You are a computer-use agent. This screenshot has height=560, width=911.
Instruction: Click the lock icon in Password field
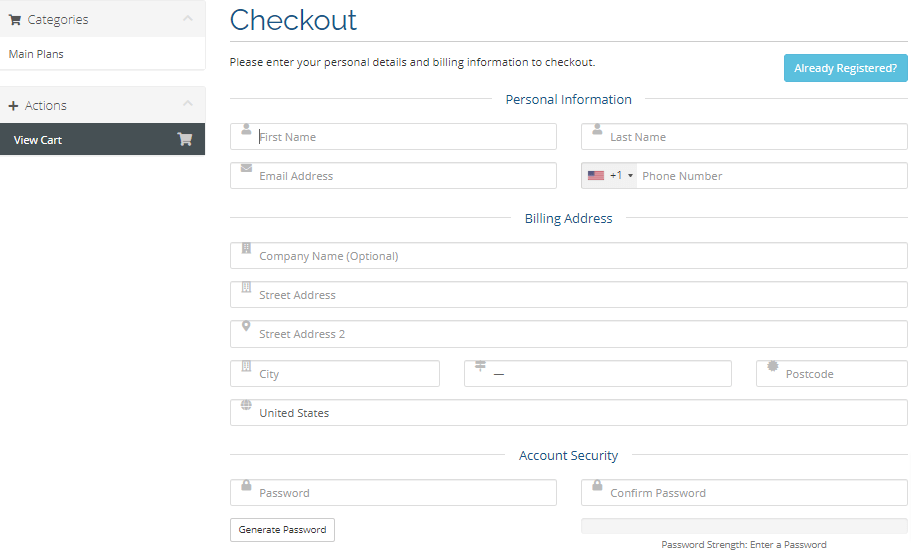(x=246, y=485)
